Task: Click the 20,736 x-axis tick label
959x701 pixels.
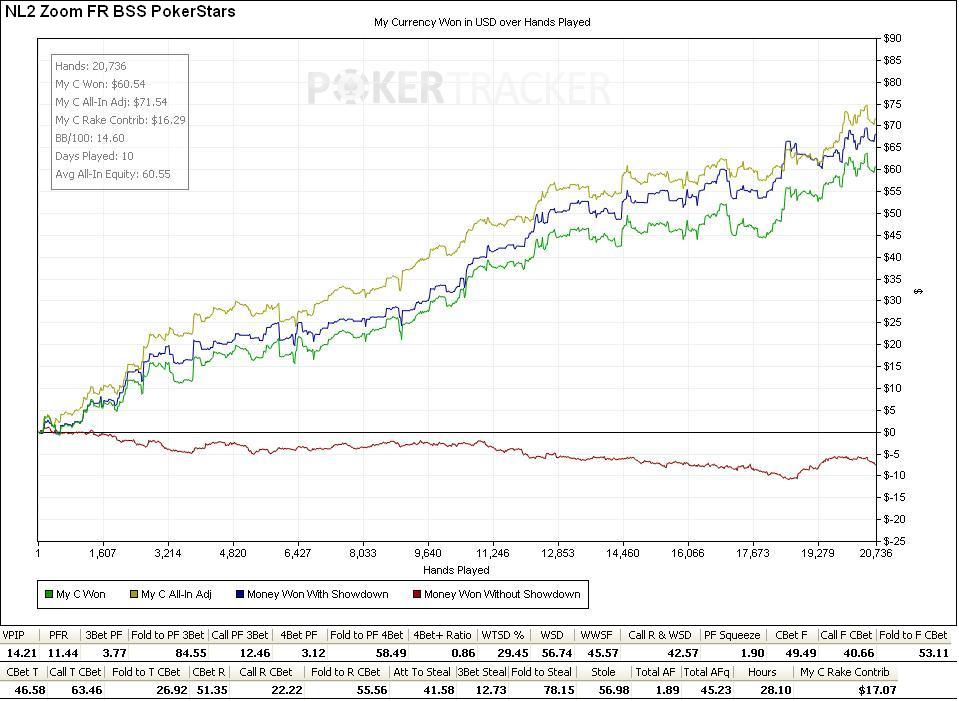Action: pos(875,553)
